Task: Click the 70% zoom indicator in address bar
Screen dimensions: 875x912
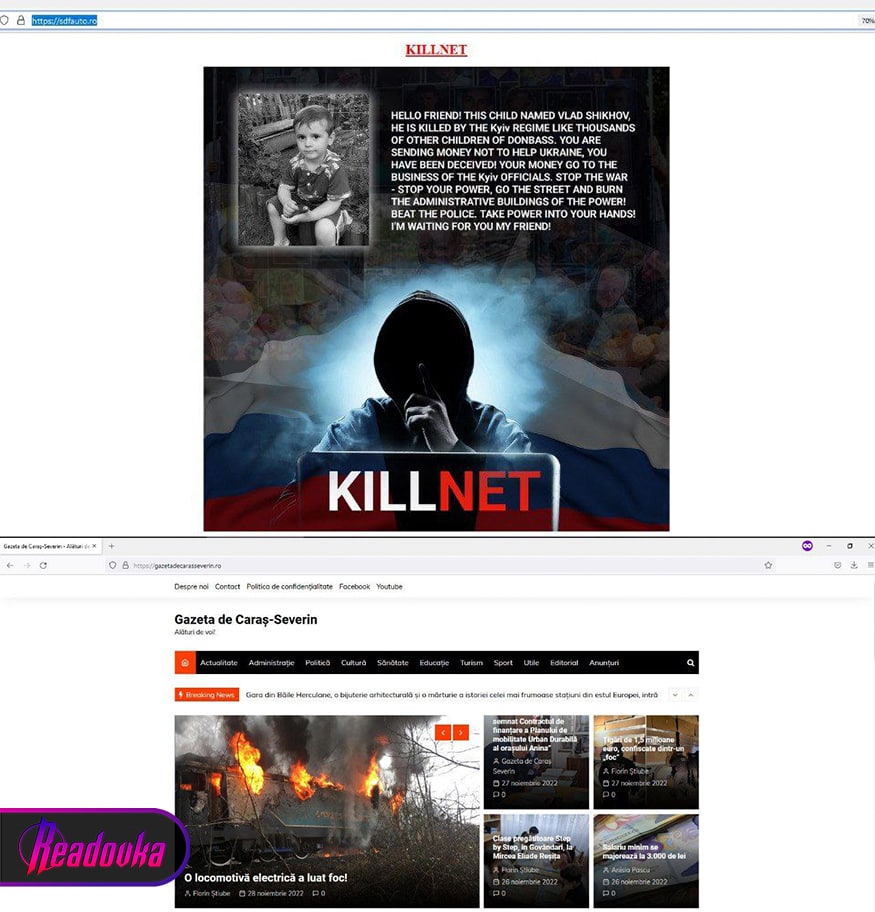Action: click(867, 20)
